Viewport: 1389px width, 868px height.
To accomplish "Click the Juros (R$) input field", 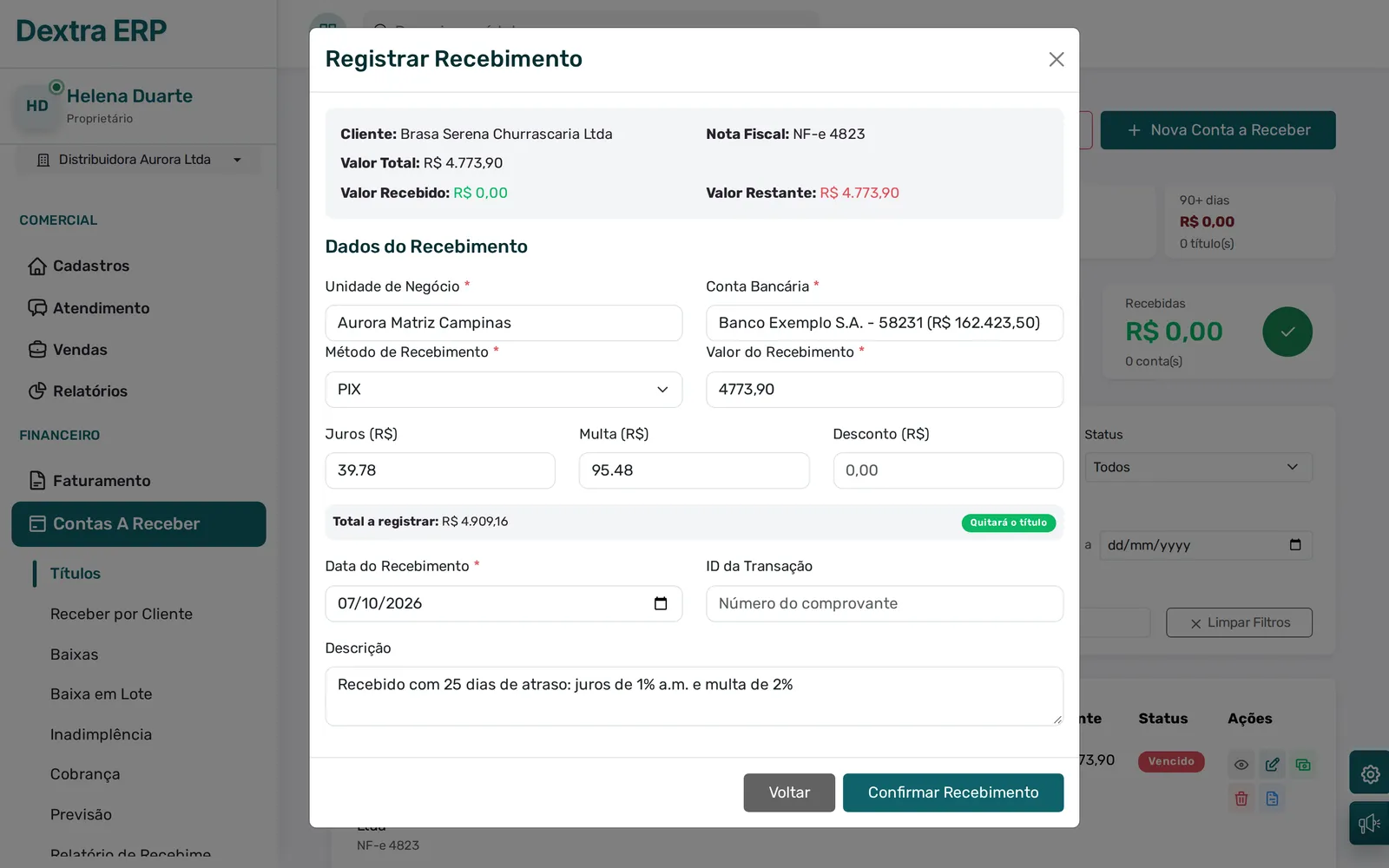I will pos(440,470).
